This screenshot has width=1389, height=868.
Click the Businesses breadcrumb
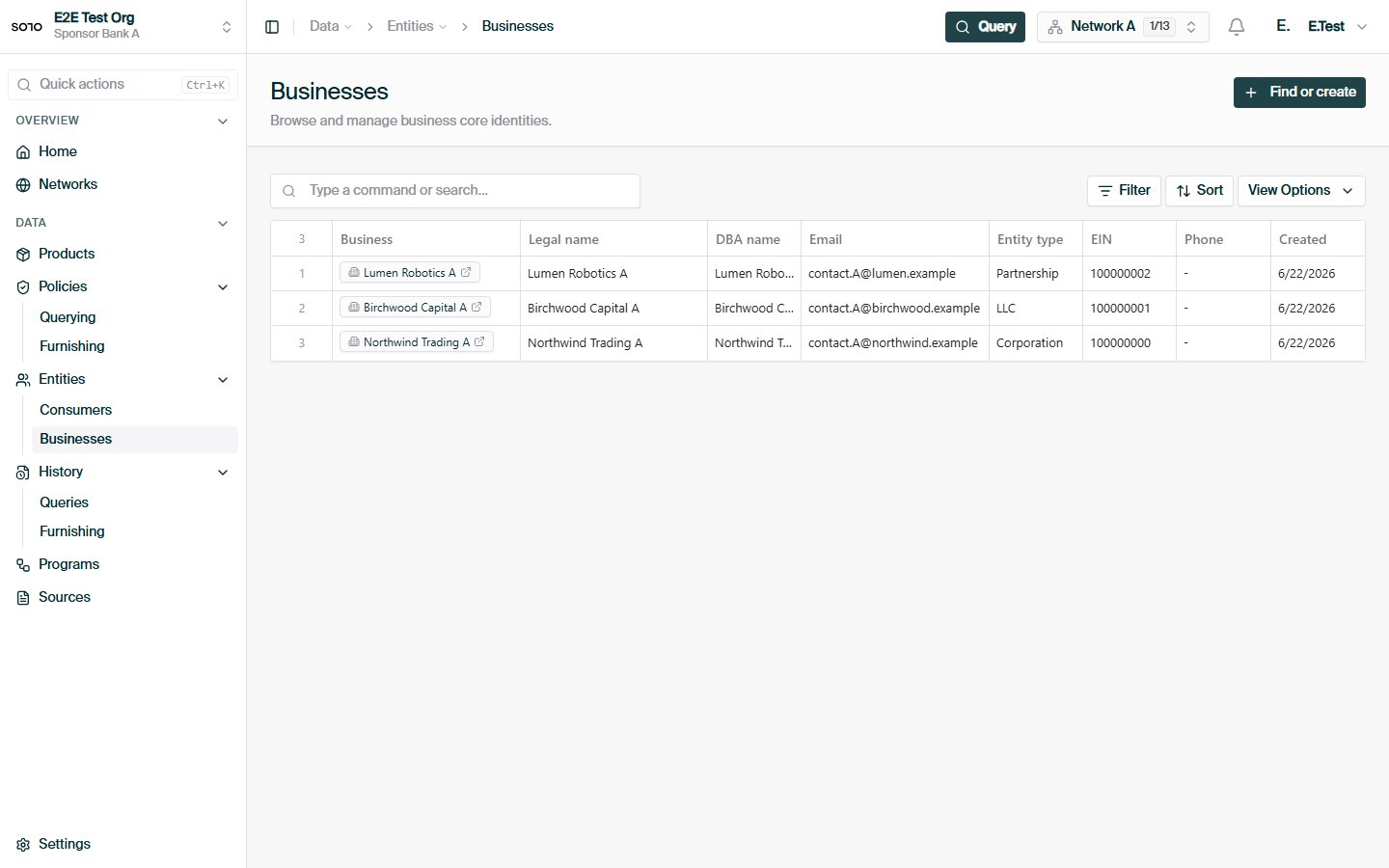(x=518, y=27)
